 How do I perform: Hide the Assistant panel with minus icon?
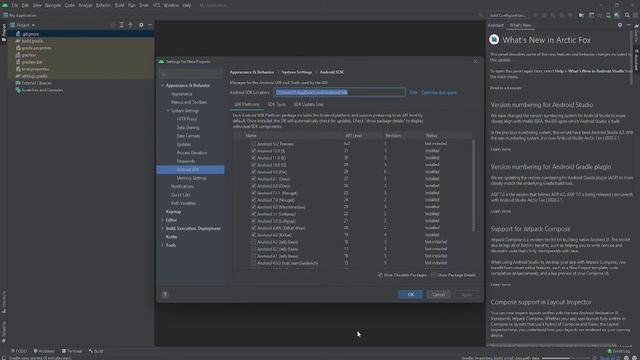[x=629, y=25]
